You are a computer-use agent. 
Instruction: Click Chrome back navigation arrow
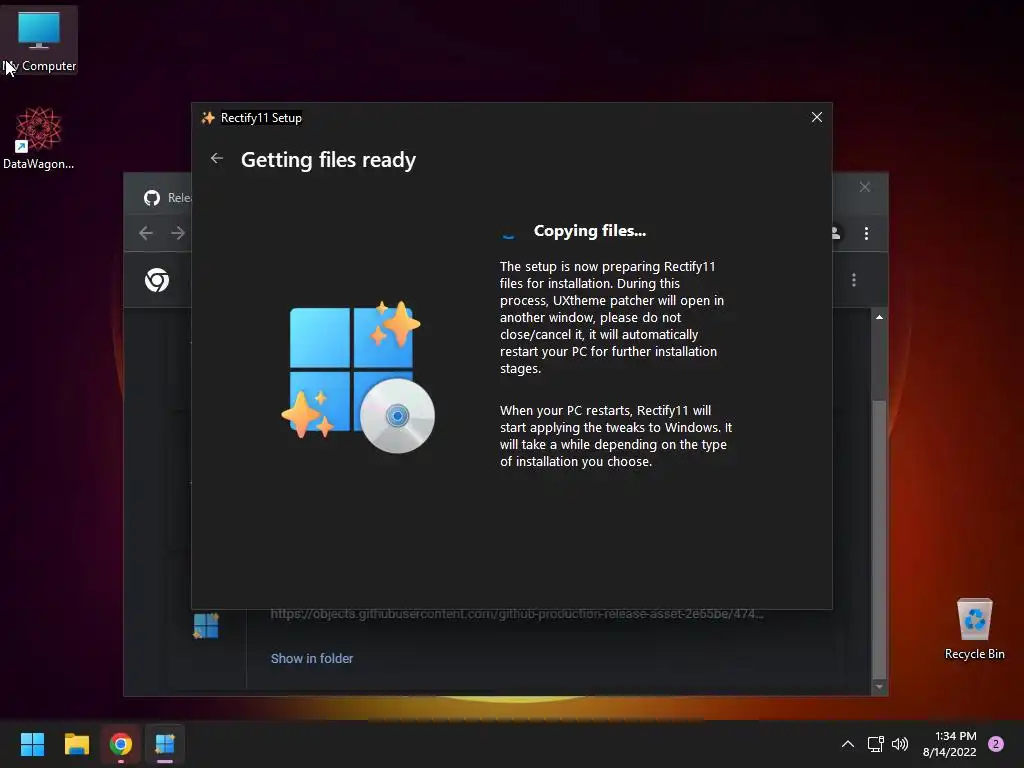(146, 233)
